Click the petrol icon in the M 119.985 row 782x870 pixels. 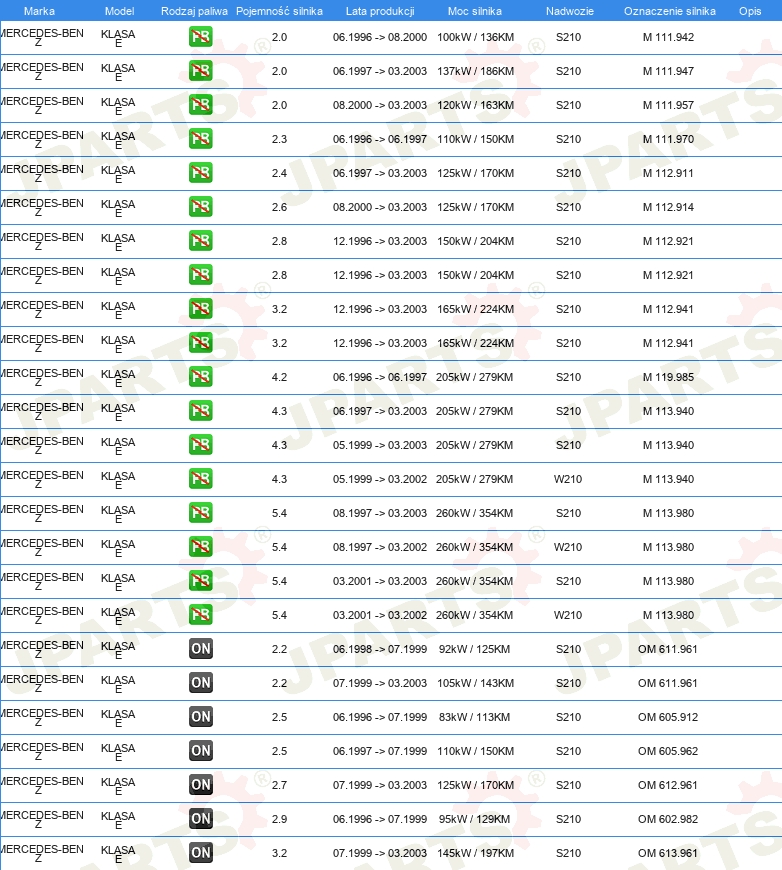(200, 377)
